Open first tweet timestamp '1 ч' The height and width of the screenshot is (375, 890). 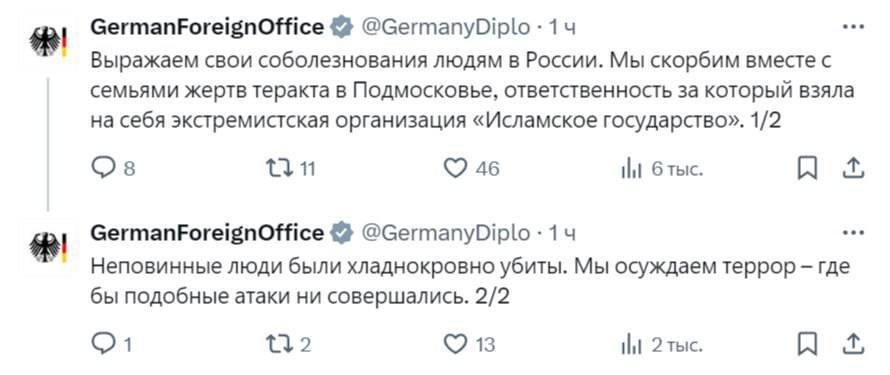point(561,27)
